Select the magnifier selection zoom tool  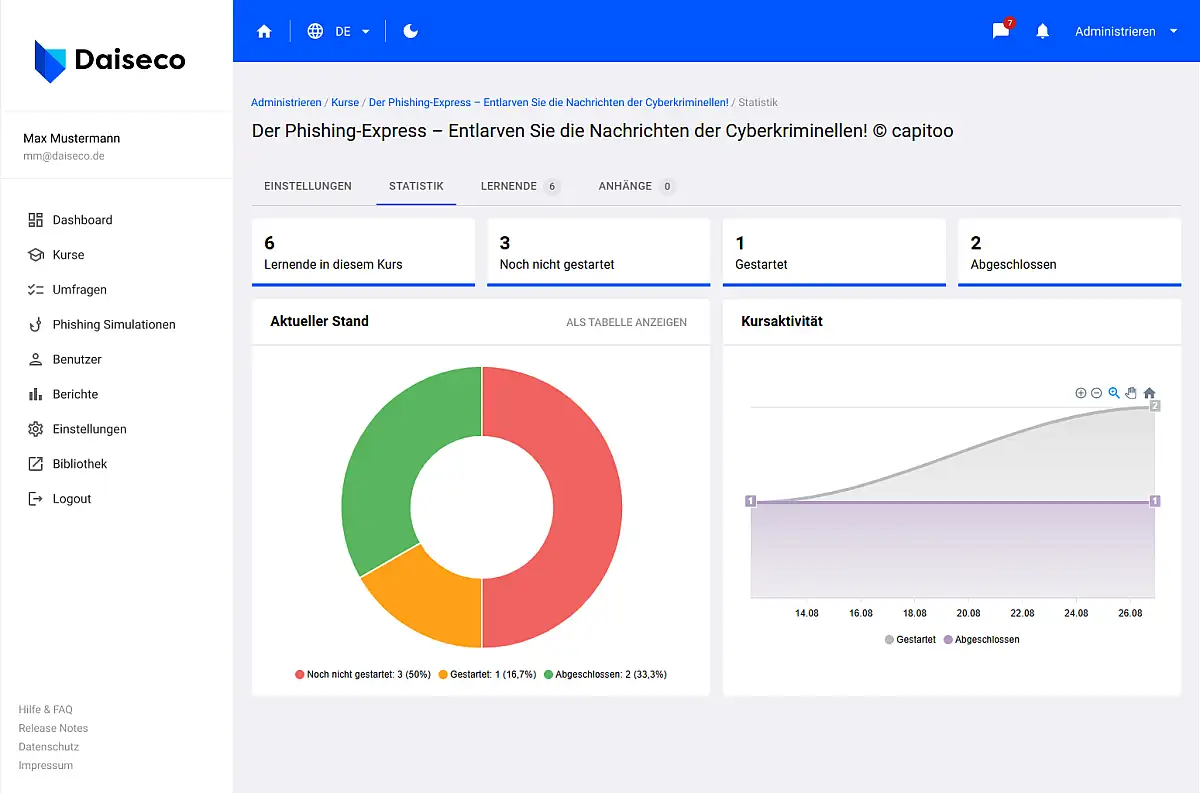(1114, 393)
